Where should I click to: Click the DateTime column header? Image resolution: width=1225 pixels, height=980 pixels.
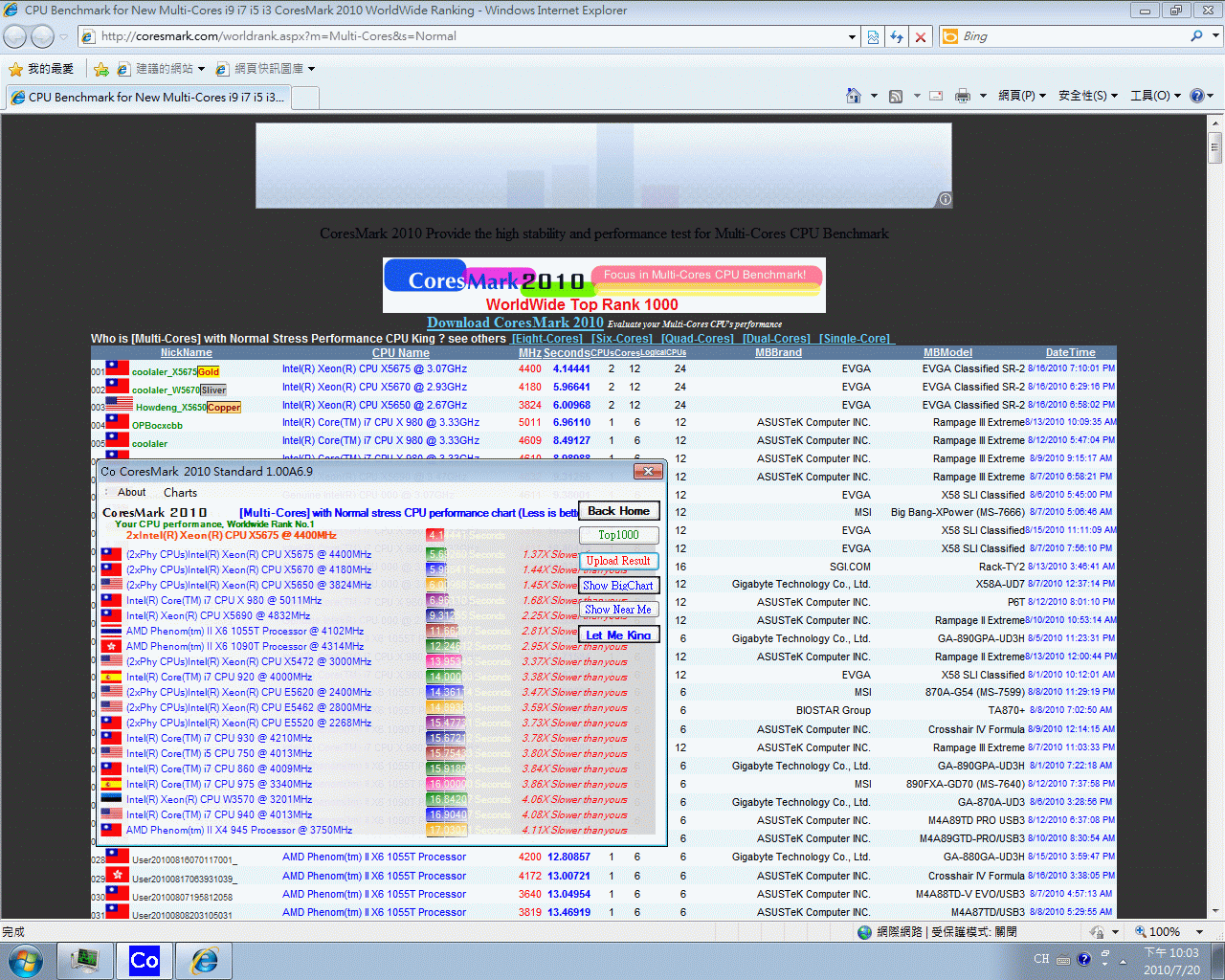point(1070,353)
